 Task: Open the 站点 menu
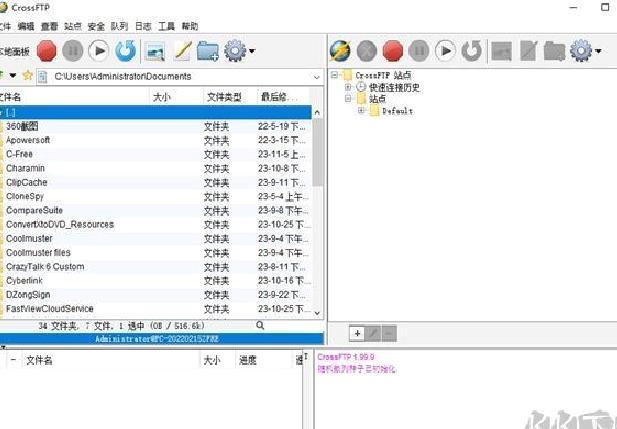73,26
